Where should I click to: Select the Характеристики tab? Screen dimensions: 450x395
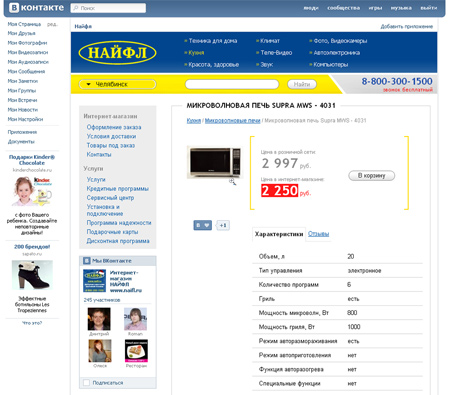(279, 234)
